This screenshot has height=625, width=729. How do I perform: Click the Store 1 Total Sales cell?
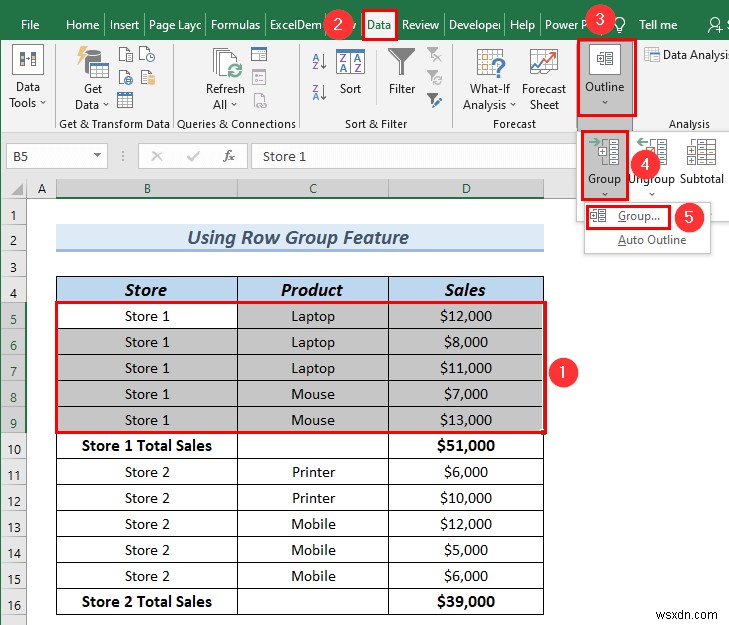click(x=147, y=446)
